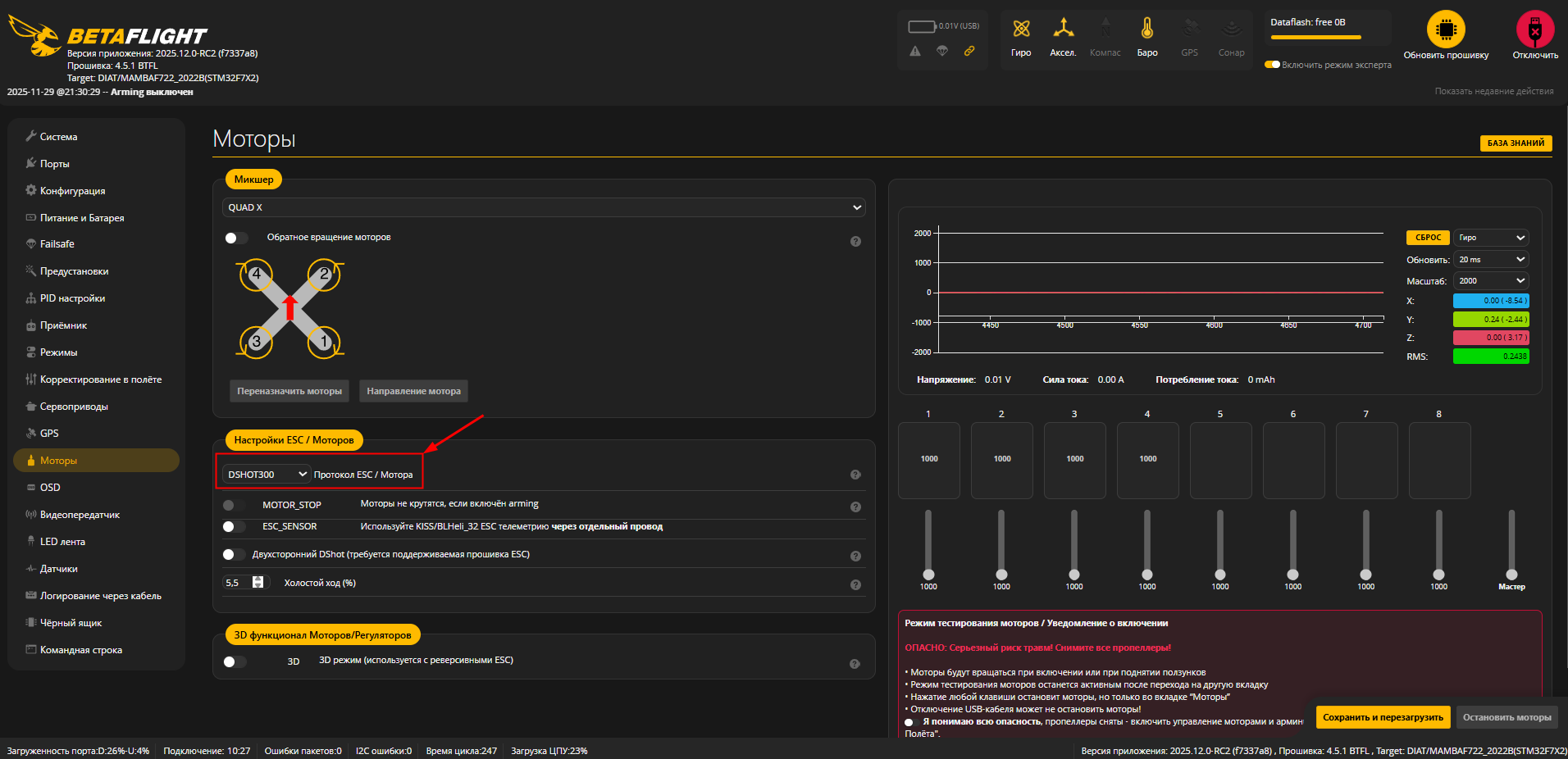The image size is (1568, 759).
Task: Change graph refresh rate dropdown from 20 ms
Action: click(x=1490, y=259)
